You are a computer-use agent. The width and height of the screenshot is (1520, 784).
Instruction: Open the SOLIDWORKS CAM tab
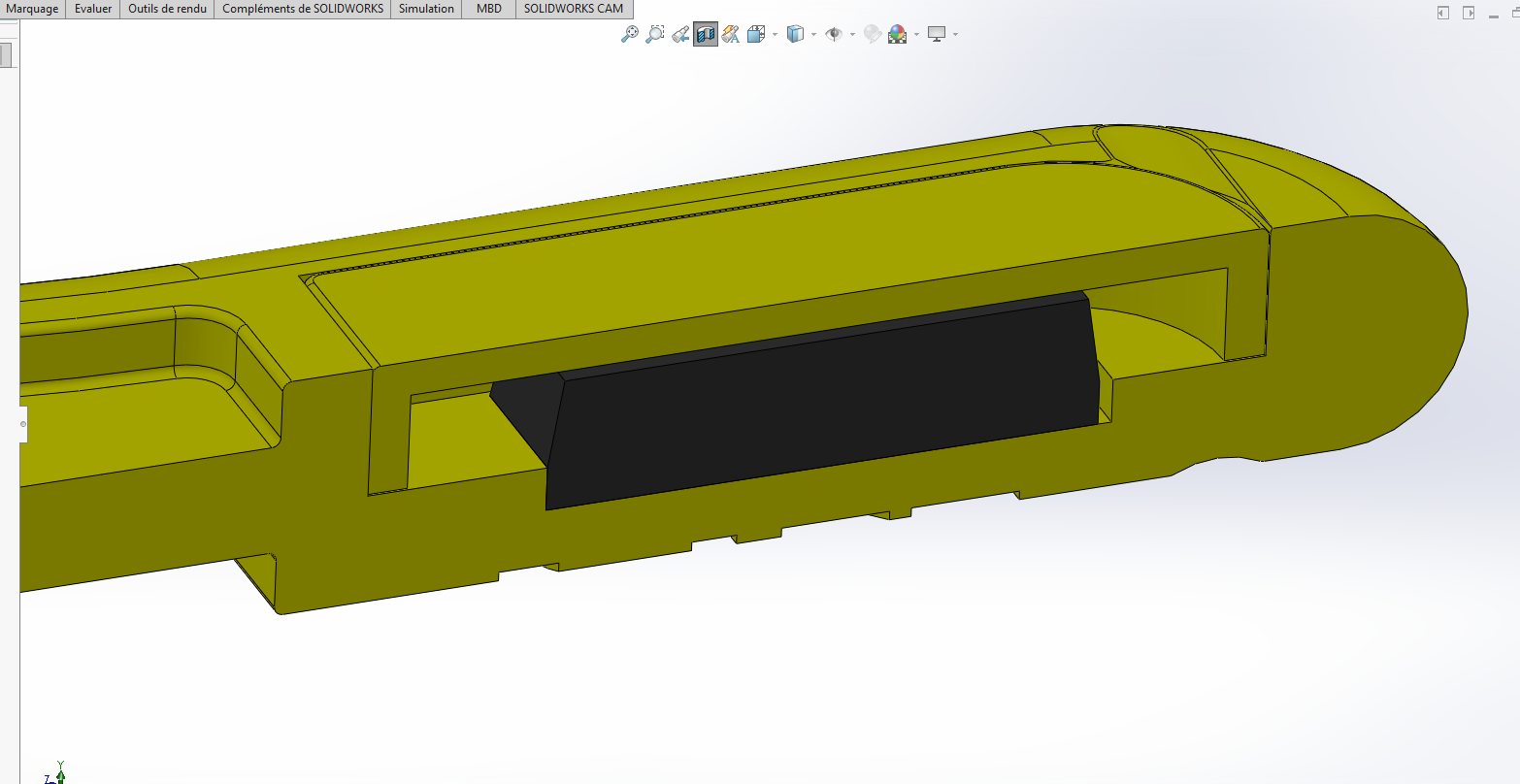coord(574,9)
